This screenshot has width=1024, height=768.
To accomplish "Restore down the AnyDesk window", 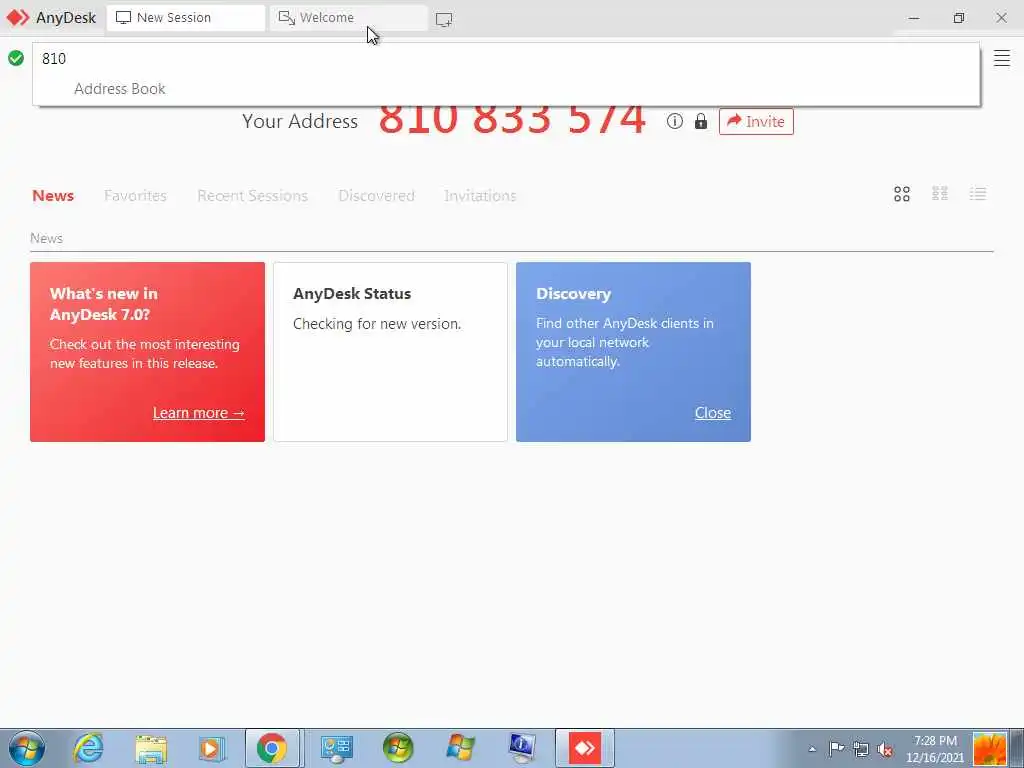I will 958,18.
